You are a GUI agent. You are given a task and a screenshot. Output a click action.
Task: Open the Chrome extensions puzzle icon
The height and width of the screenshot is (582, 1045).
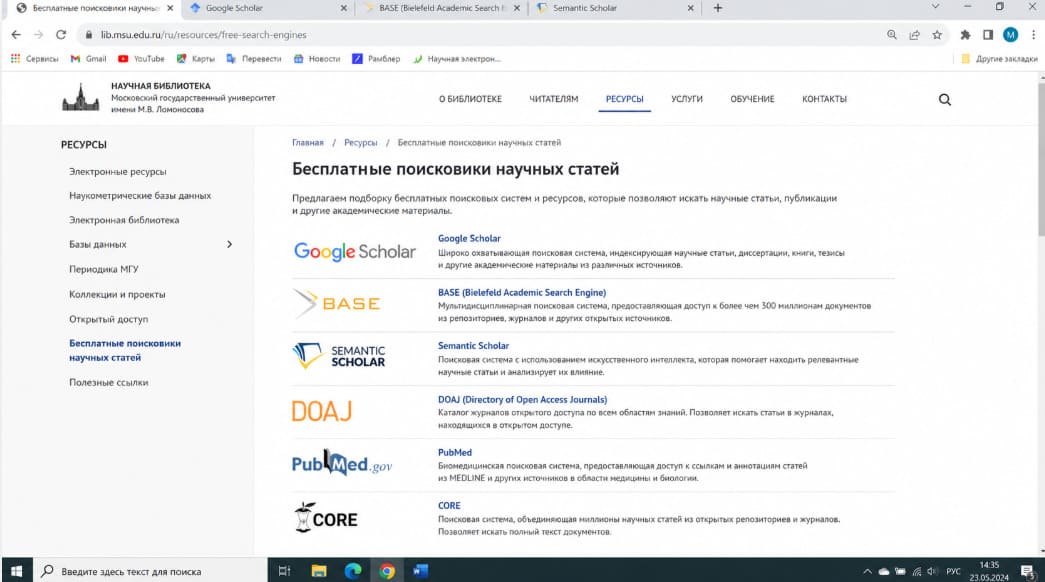click(965, 35)
